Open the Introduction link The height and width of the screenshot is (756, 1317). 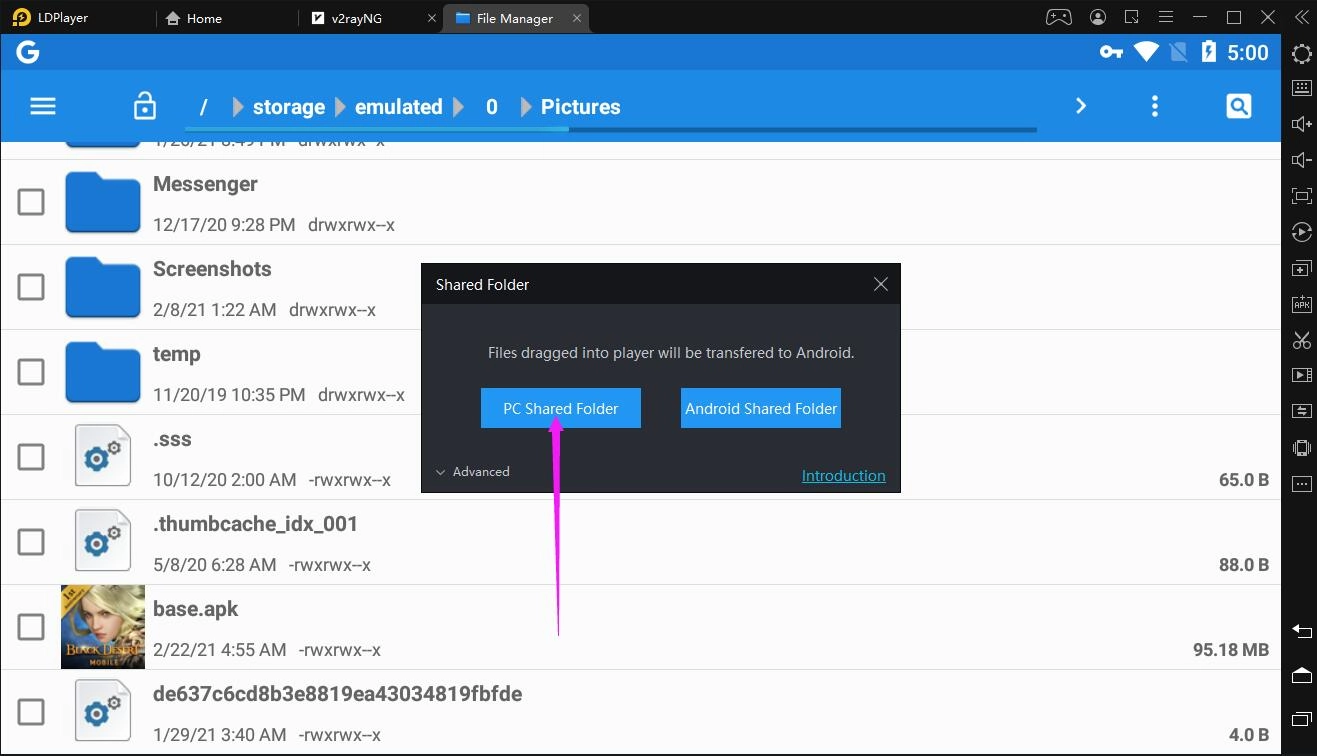pyautogui.click(x=843, y=475)
